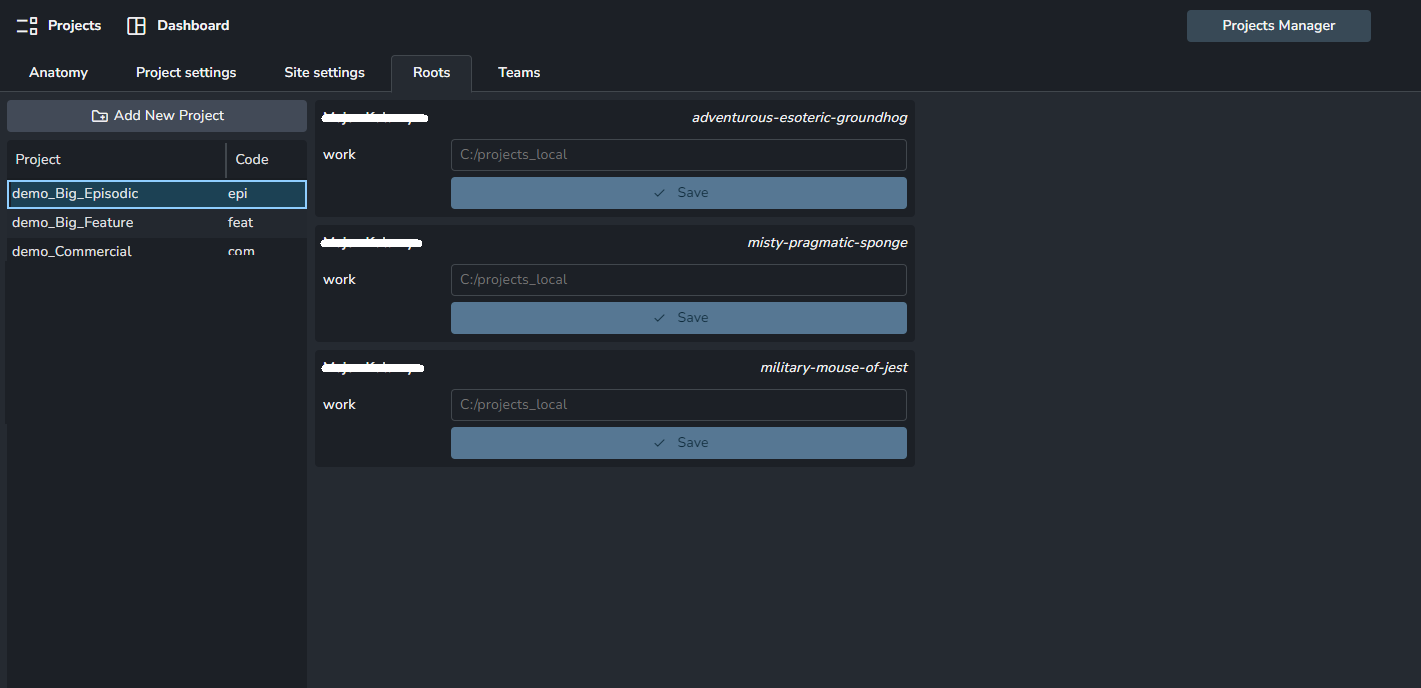Click the Projects menu icon
1421x688 pixels.
coord(27,26)
